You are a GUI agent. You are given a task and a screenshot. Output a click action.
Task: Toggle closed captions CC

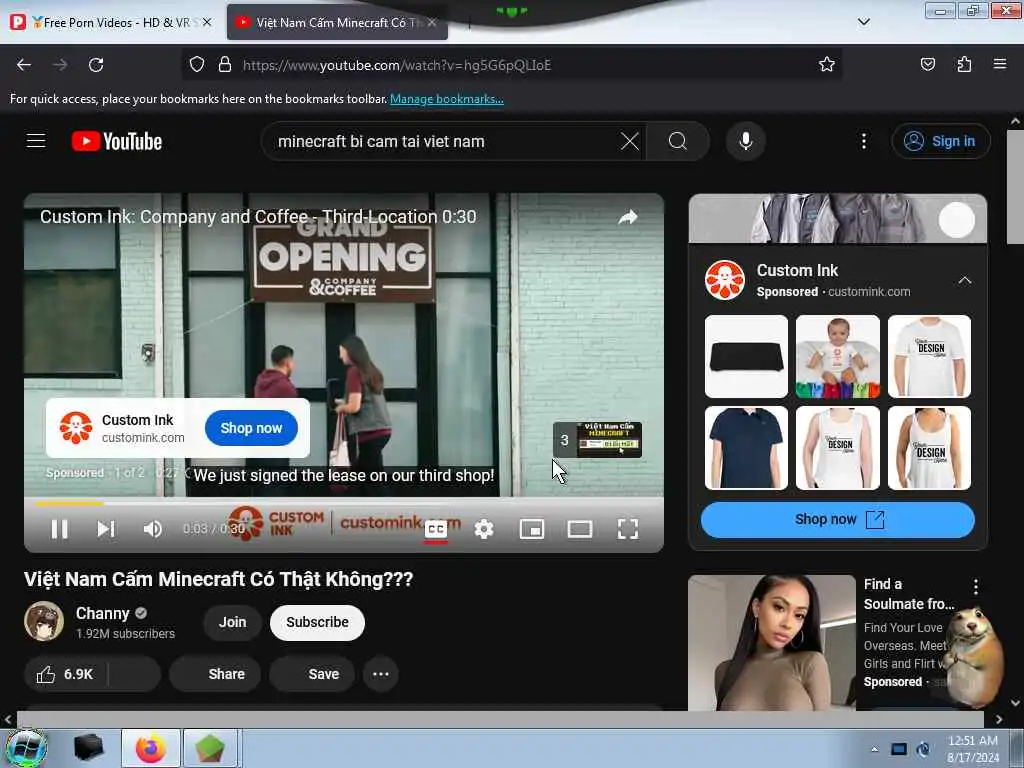pos(436,529)
